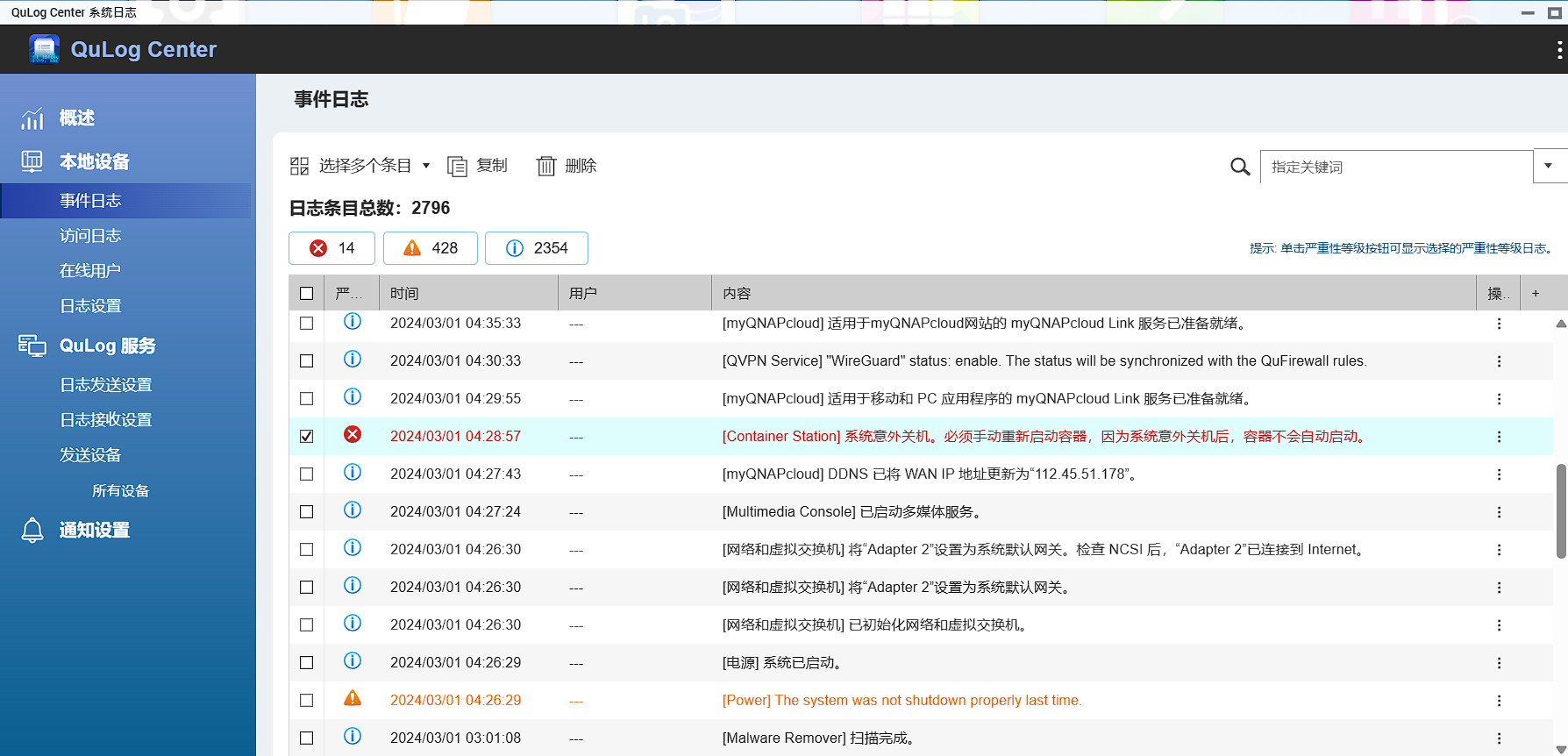Click info icon of WireGuard log row
The image size is (1568, 756).
pyautogui.click(x=353, y=360)
